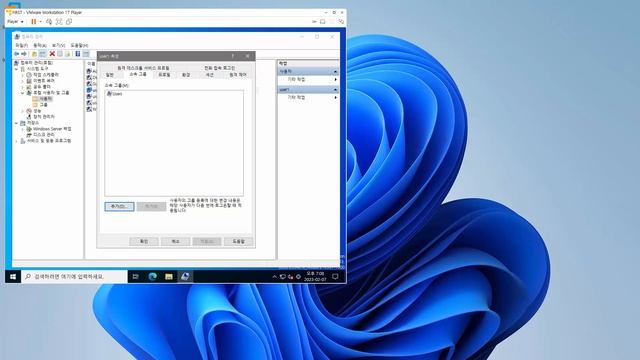Switch to the 프로필 tab
Screen dimensions: 640x360
click(x=164, y=75)
